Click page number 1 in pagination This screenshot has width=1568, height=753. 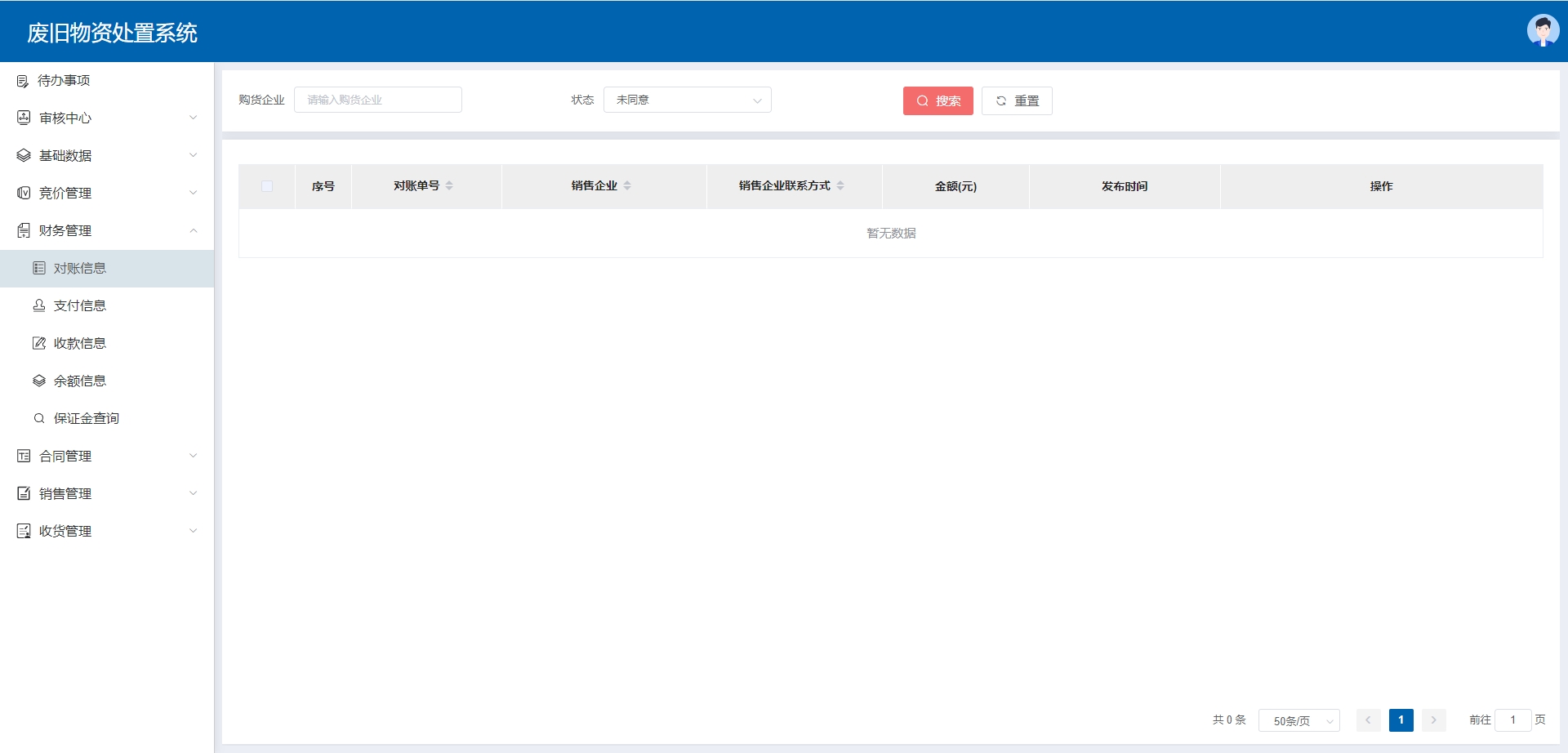(x=1401, y=720)
